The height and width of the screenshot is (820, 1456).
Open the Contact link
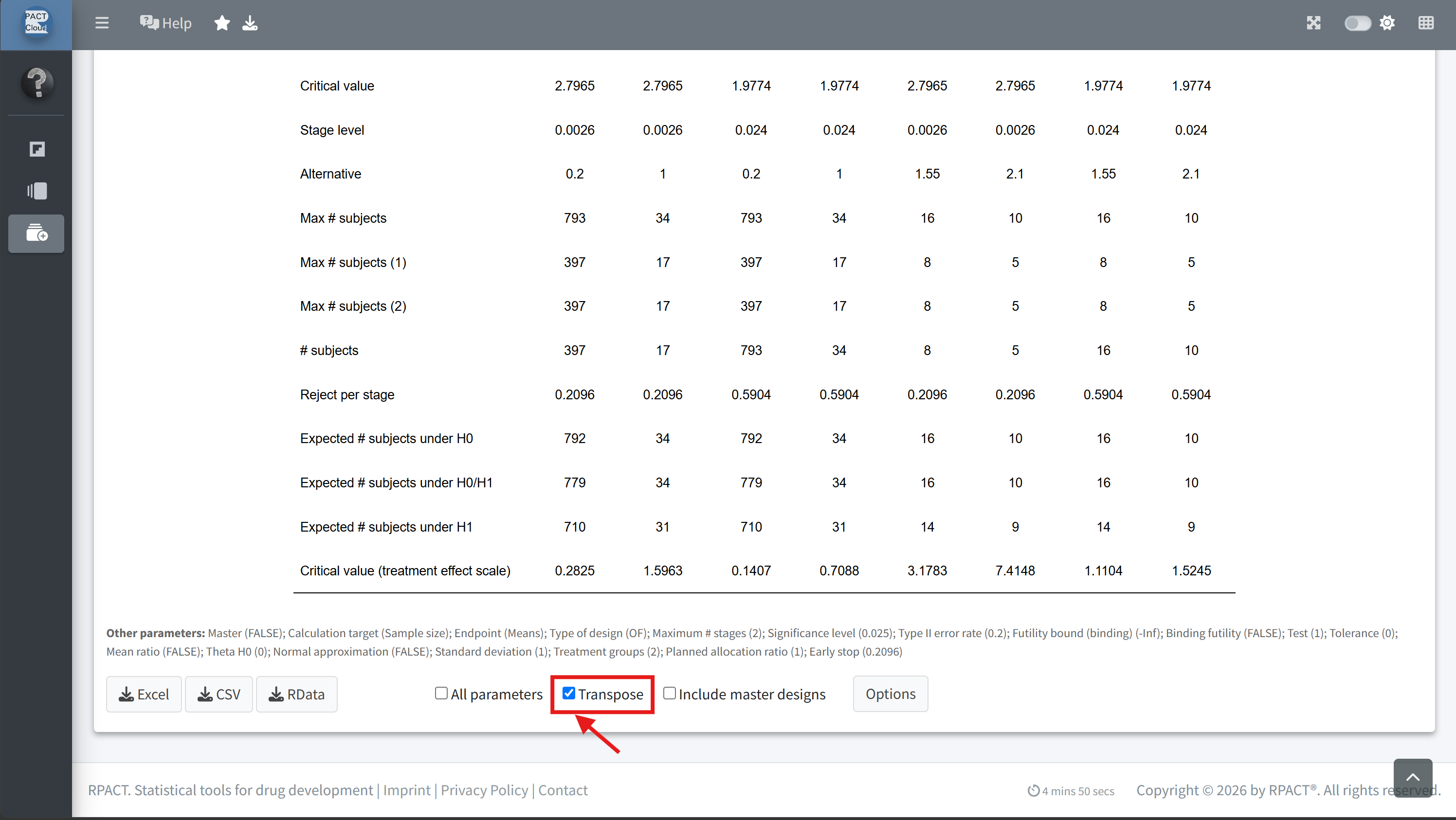[563, 790]
